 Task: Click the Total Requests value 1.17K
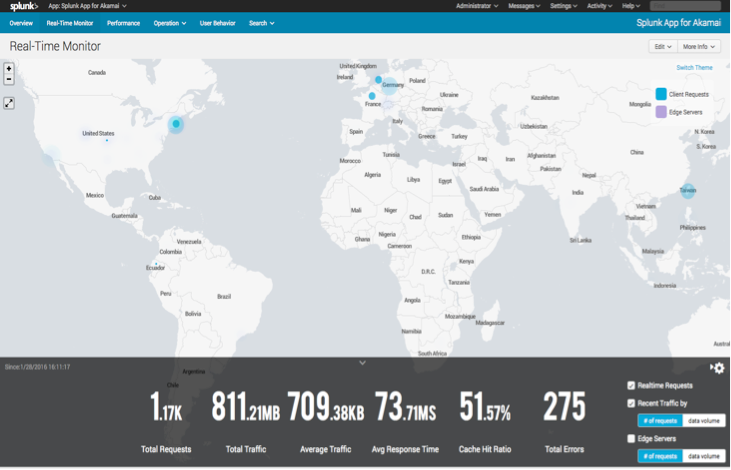point(166,407)
